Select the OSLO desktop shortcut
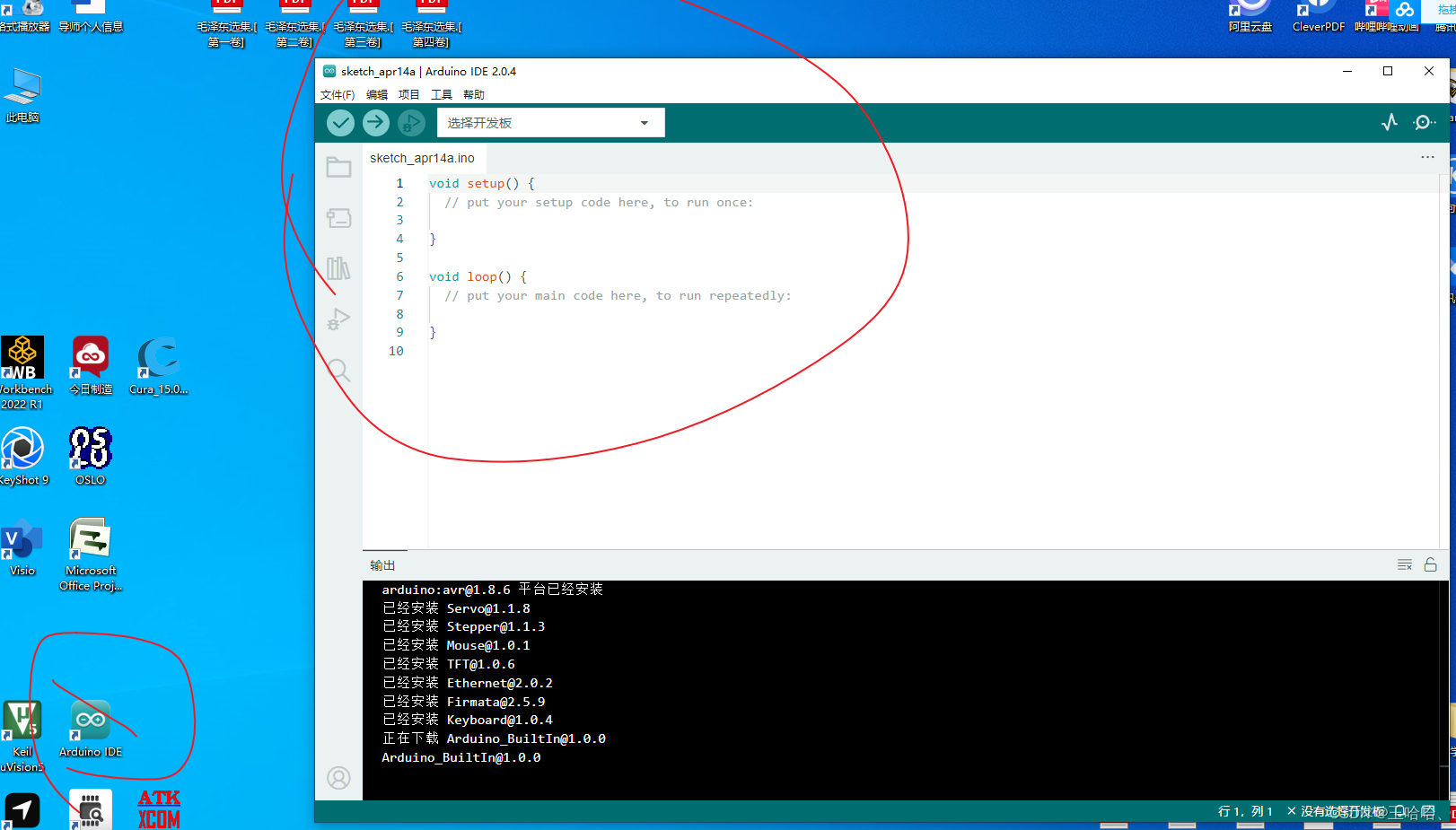 pos(91,457)
